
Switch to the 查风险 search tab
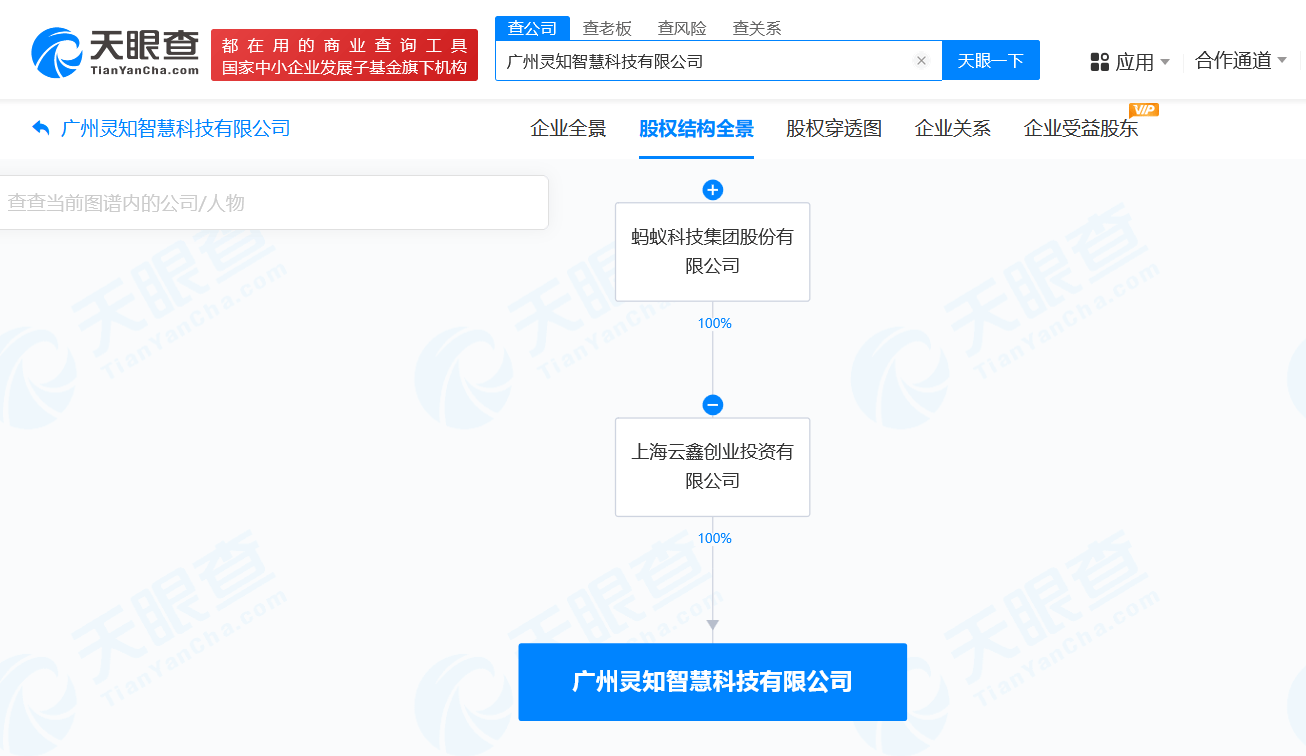[682, 28]
